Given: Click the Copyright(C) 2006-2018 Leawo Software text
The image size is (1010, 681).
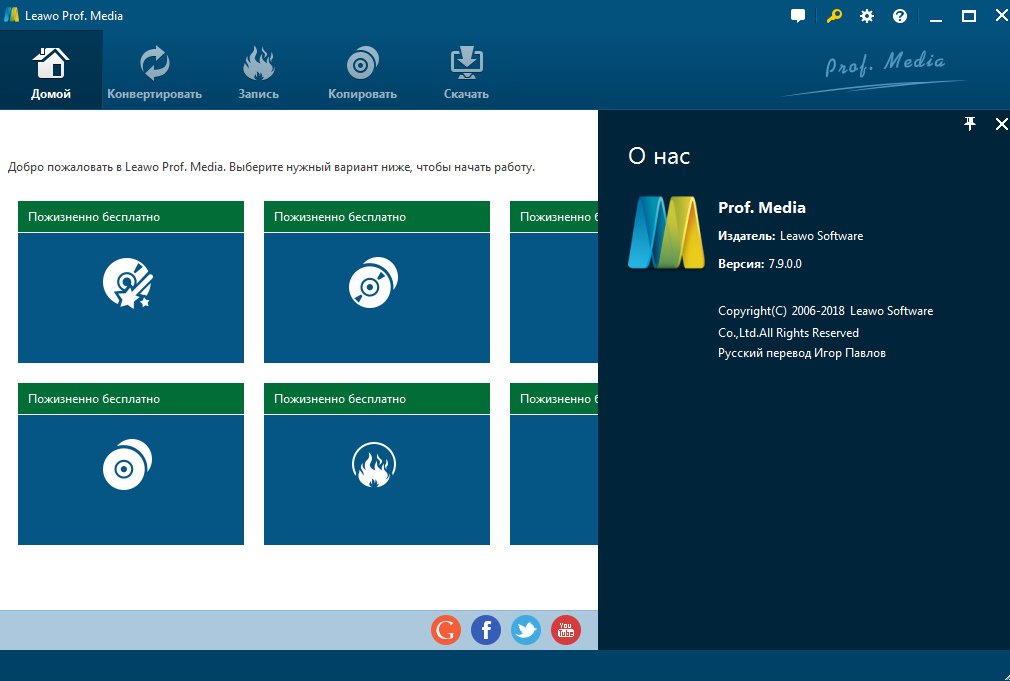Looking at the screenshot, I should [x=826, y=311].
